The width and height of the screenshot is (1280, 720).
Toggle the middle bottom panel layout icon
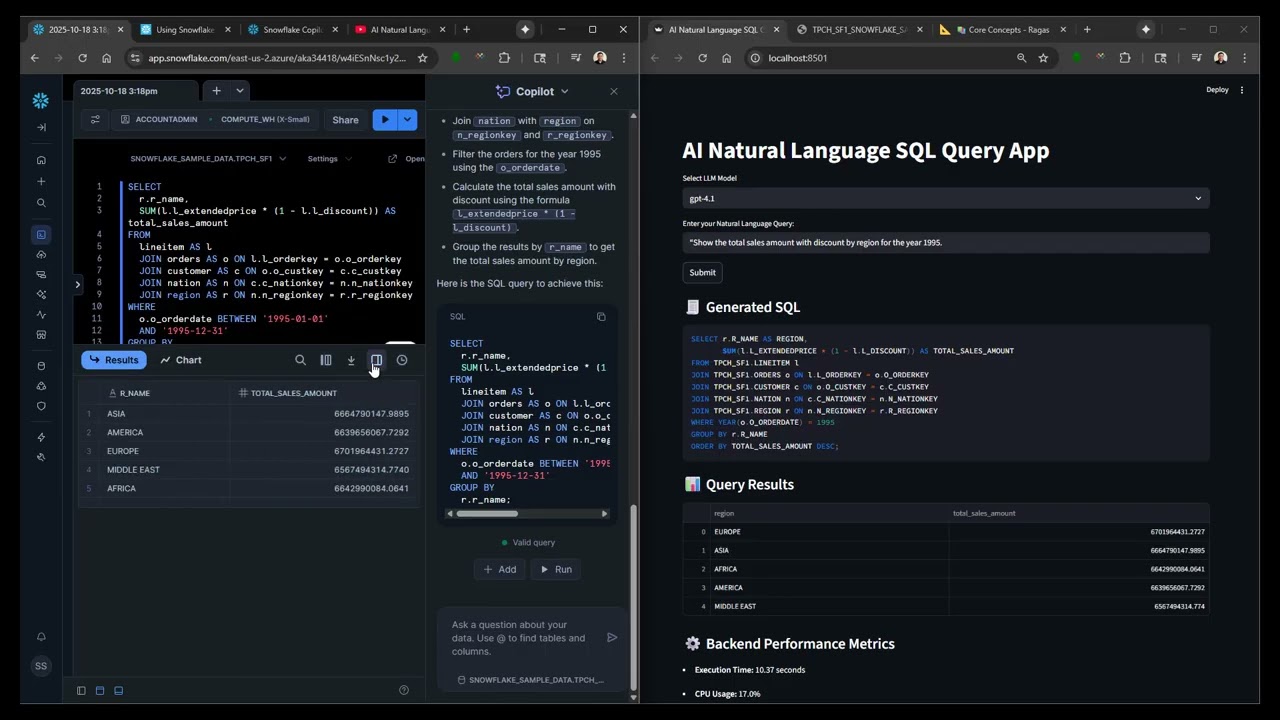coord(100,690)
